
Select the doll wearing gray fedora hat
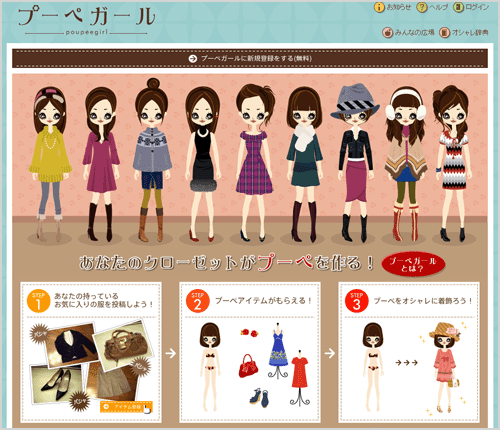(x=355, y=162)
